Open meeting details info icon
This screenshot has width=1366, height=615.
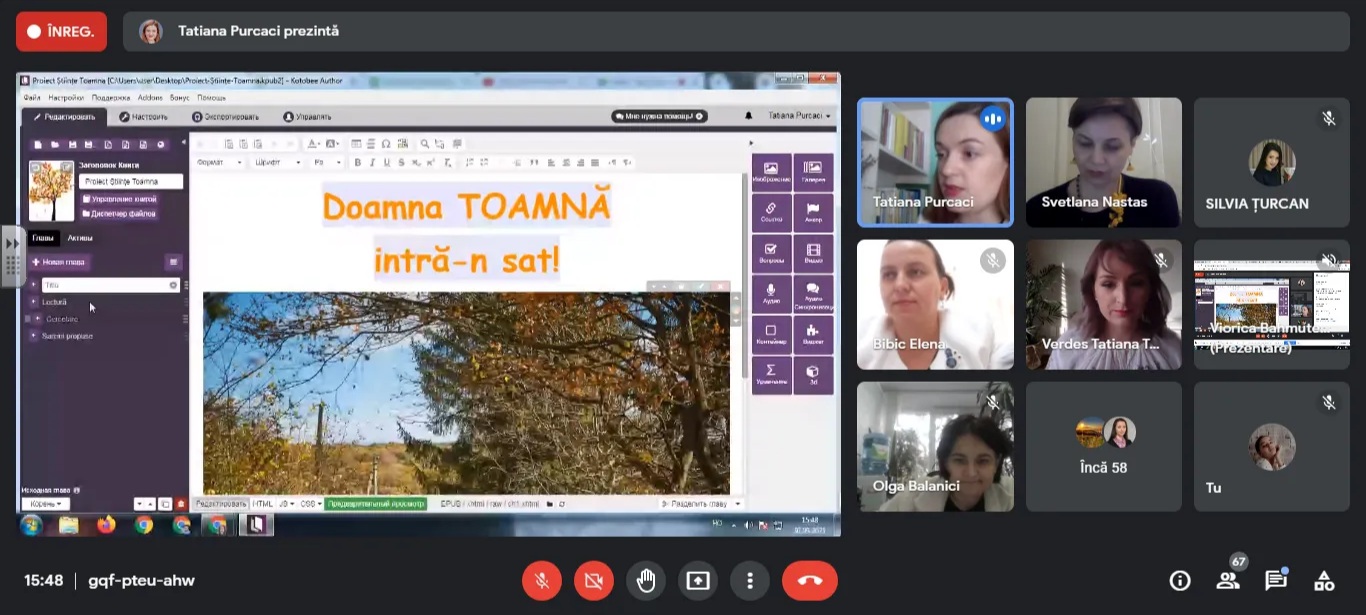coord(1180,580)
